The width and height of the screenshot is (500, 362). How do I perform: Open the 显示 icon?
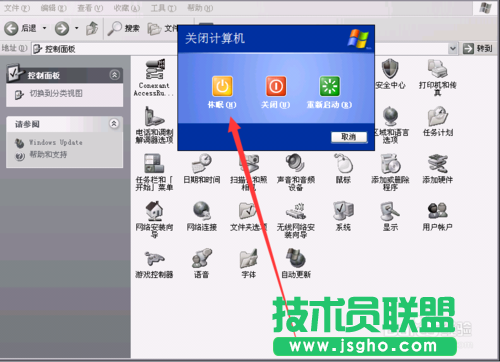390,216
